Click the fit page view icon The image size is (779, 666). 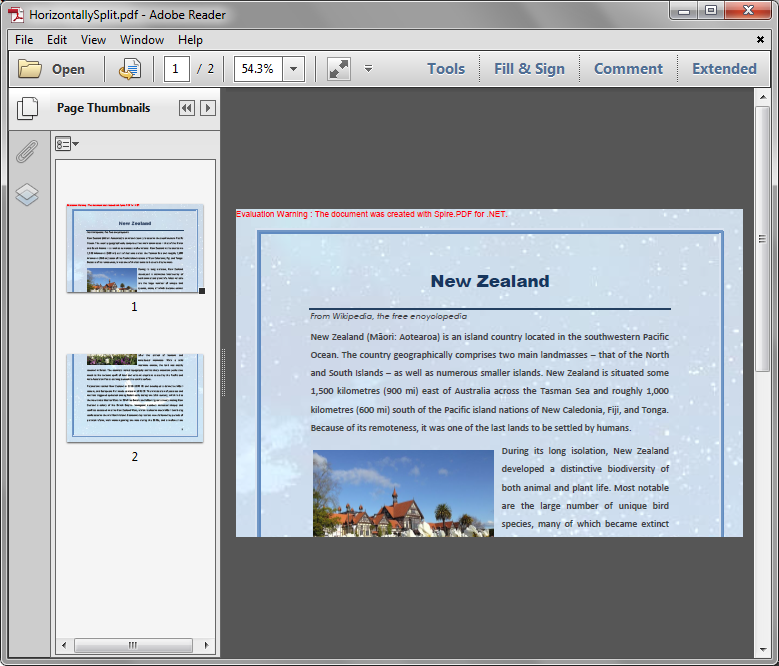(x=339, y=69)
